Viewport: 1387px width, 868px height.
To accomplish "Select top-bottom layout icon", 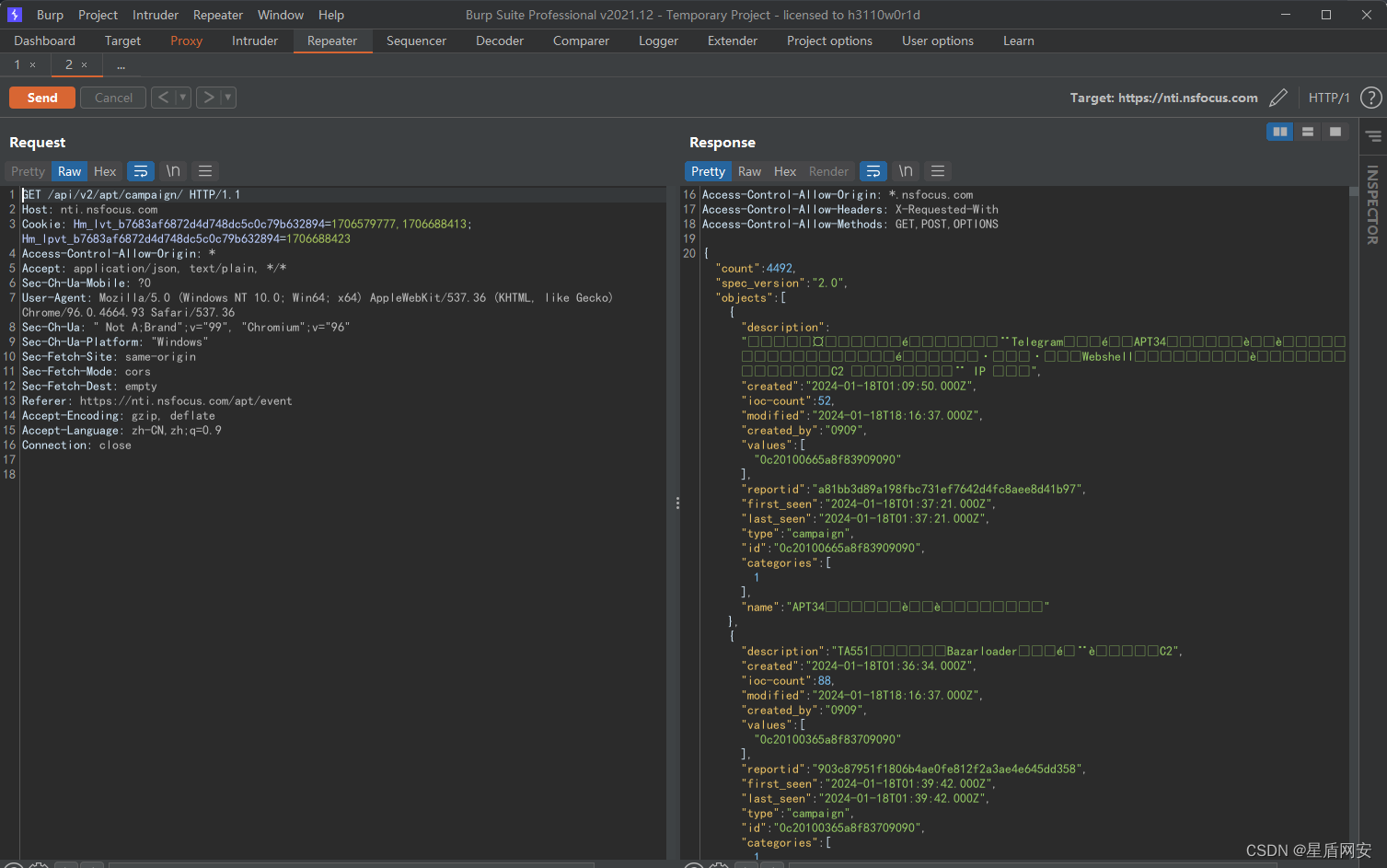I will tap(1308, 132).
